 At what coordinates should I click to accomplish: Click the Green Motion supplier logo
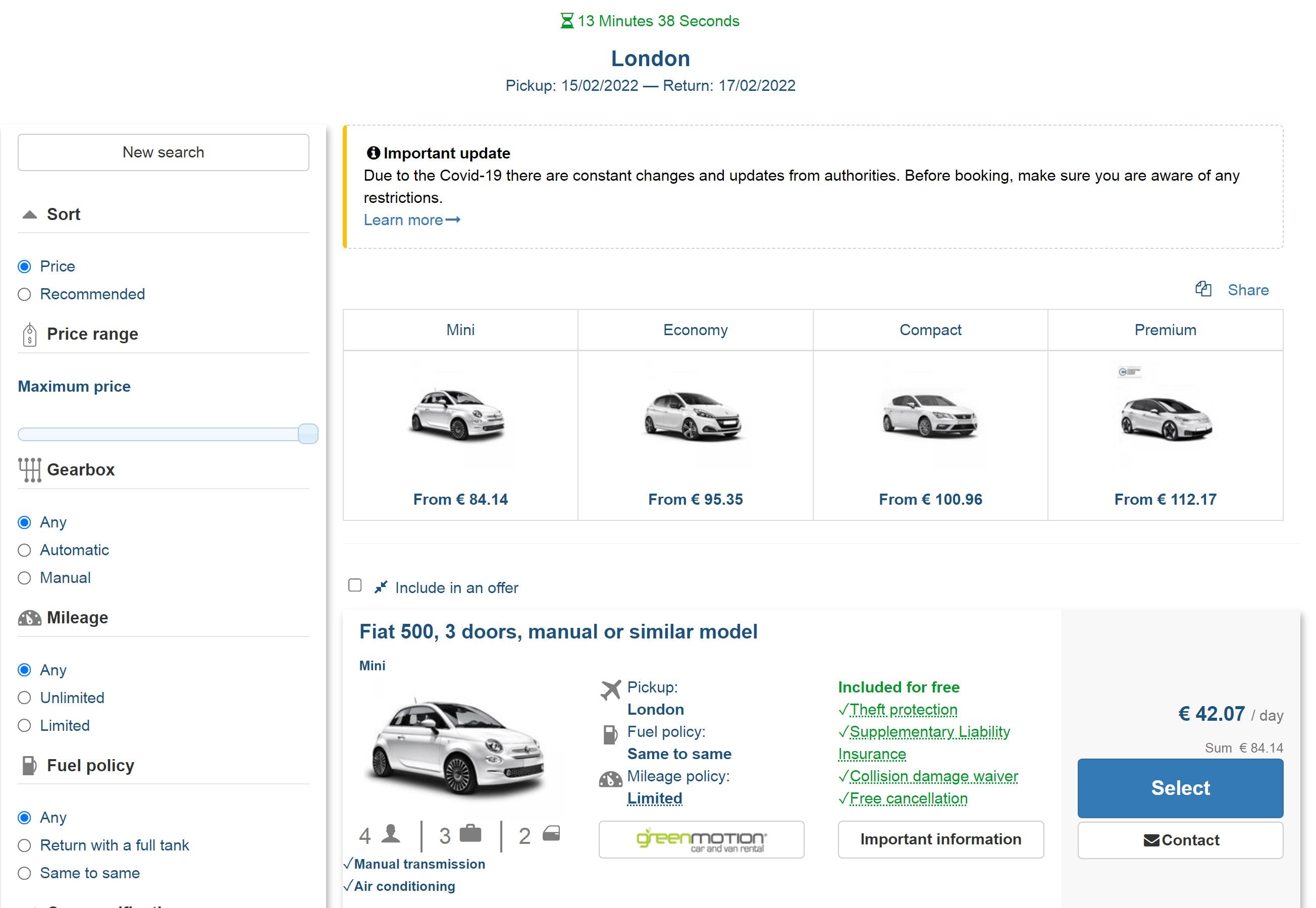coord(701,840)
